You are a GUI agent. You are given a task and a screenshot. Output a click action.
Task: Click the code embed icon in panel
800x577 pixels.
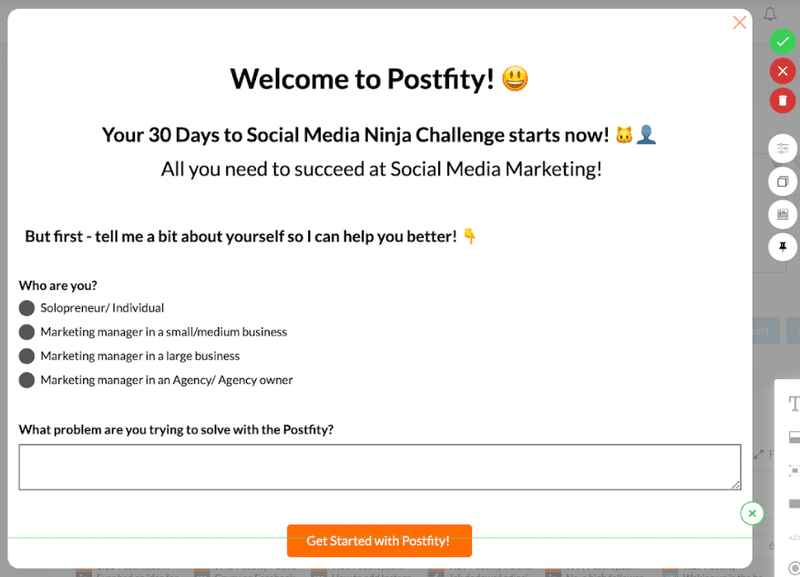(794, 538)
